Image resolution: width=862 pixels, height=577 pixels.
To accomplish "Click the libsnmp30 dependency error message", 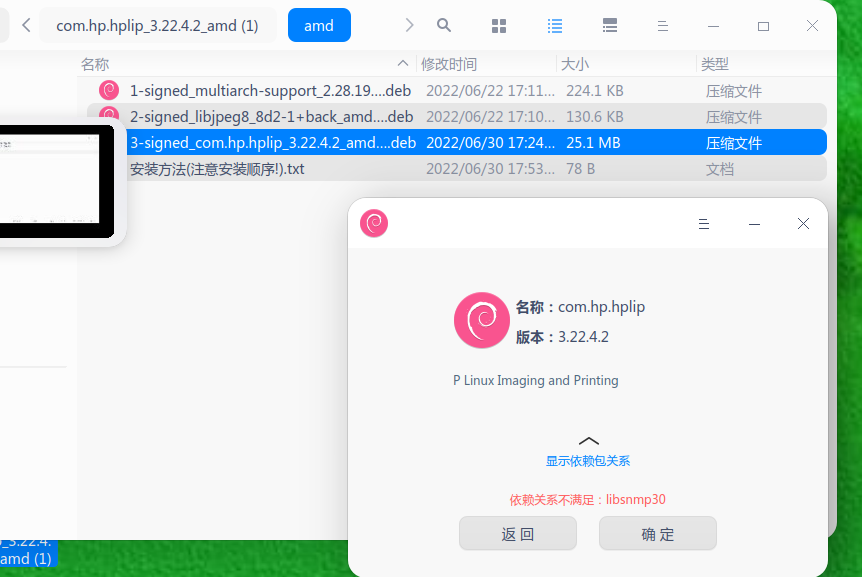I will [x=587, y=500].
